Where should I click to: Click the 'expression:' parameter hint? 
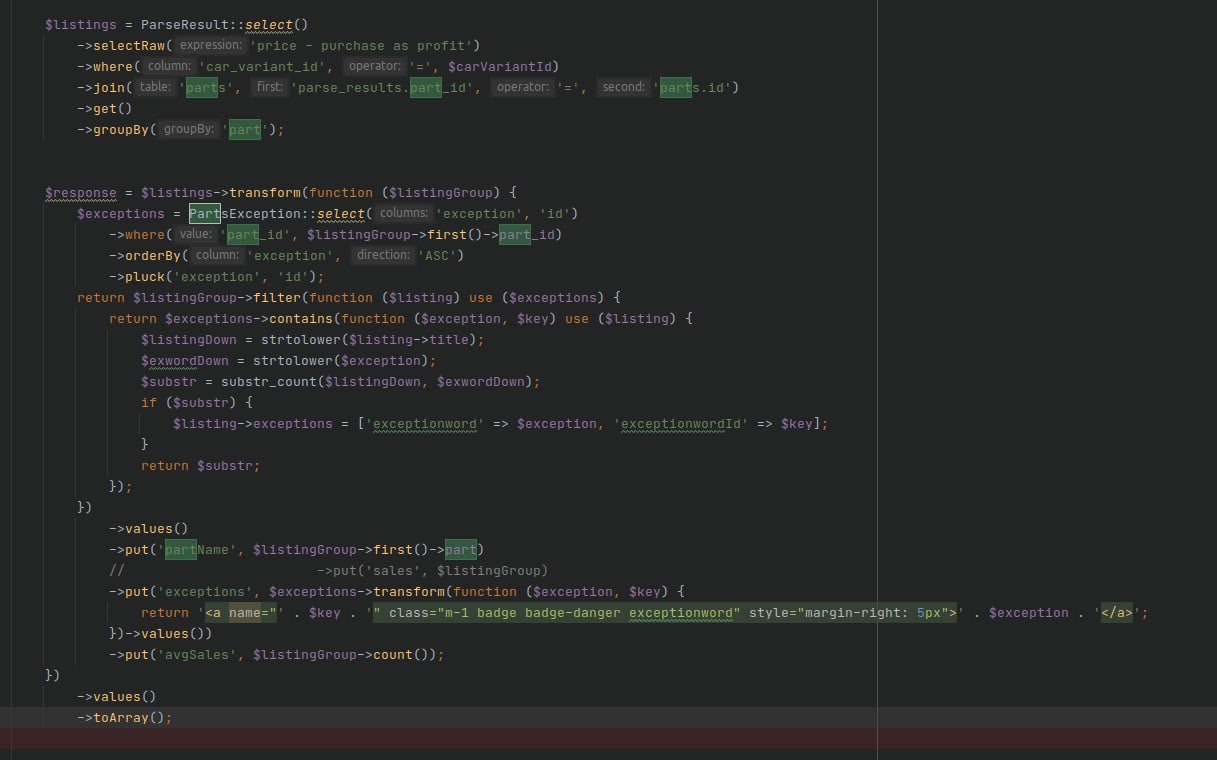(x=210, y=45)
